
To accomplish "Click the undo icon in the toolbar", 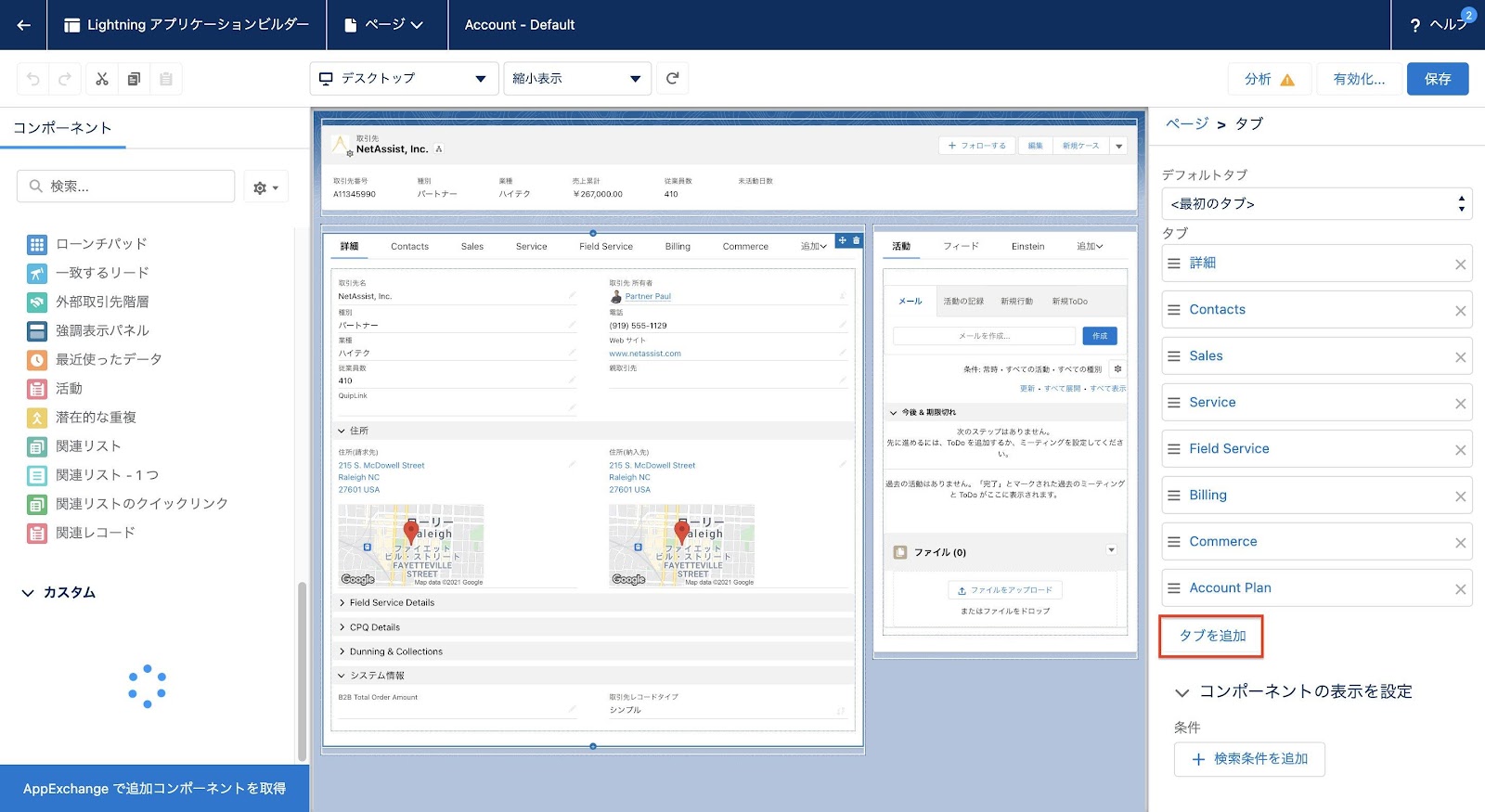I will tap(33, 79).
